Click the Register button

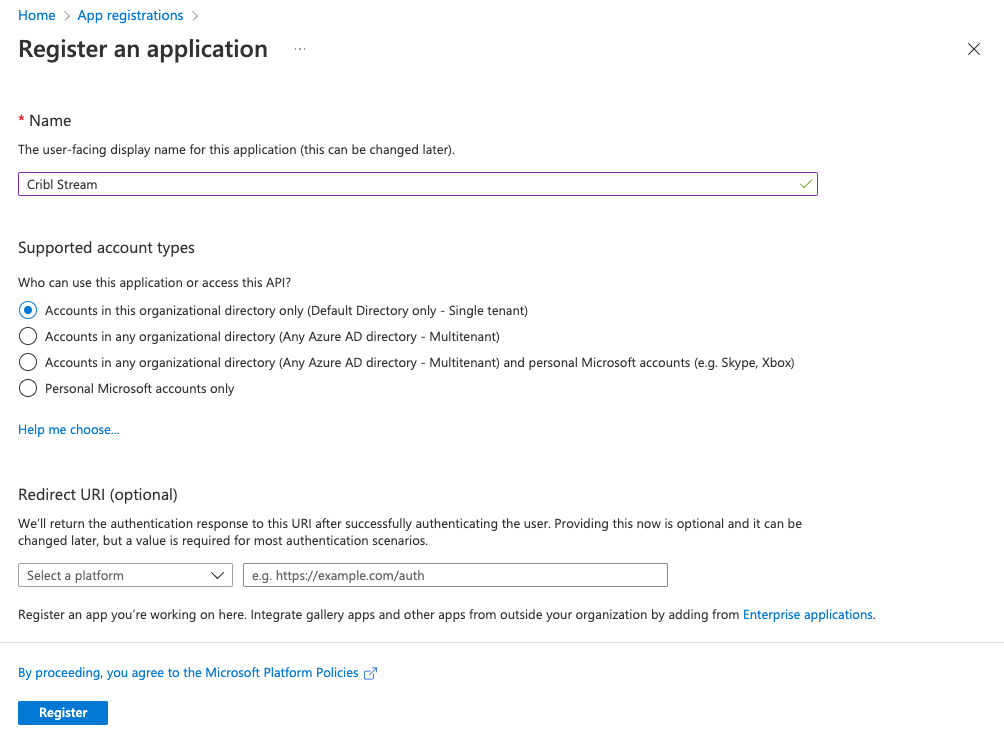click(x=62, y=712)
